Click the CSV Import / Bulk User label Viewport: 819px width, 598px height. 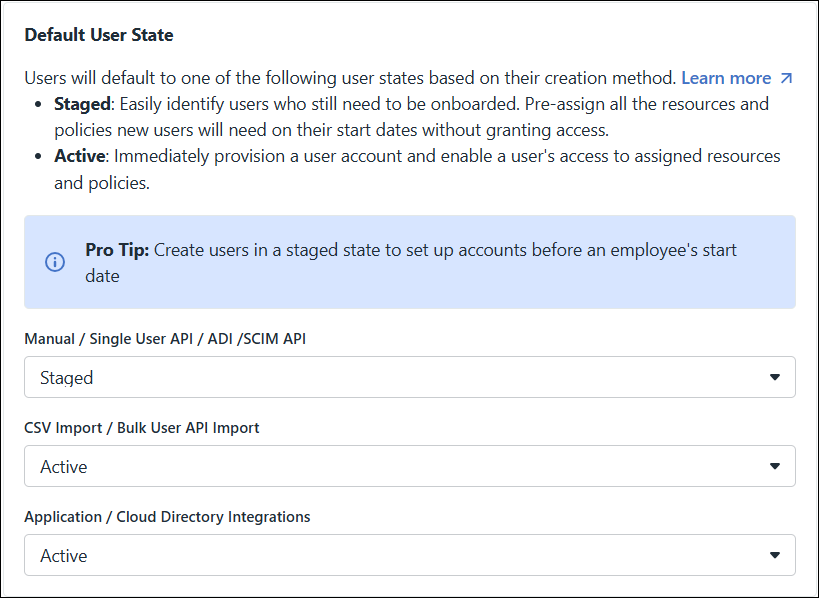coord(142,428)
